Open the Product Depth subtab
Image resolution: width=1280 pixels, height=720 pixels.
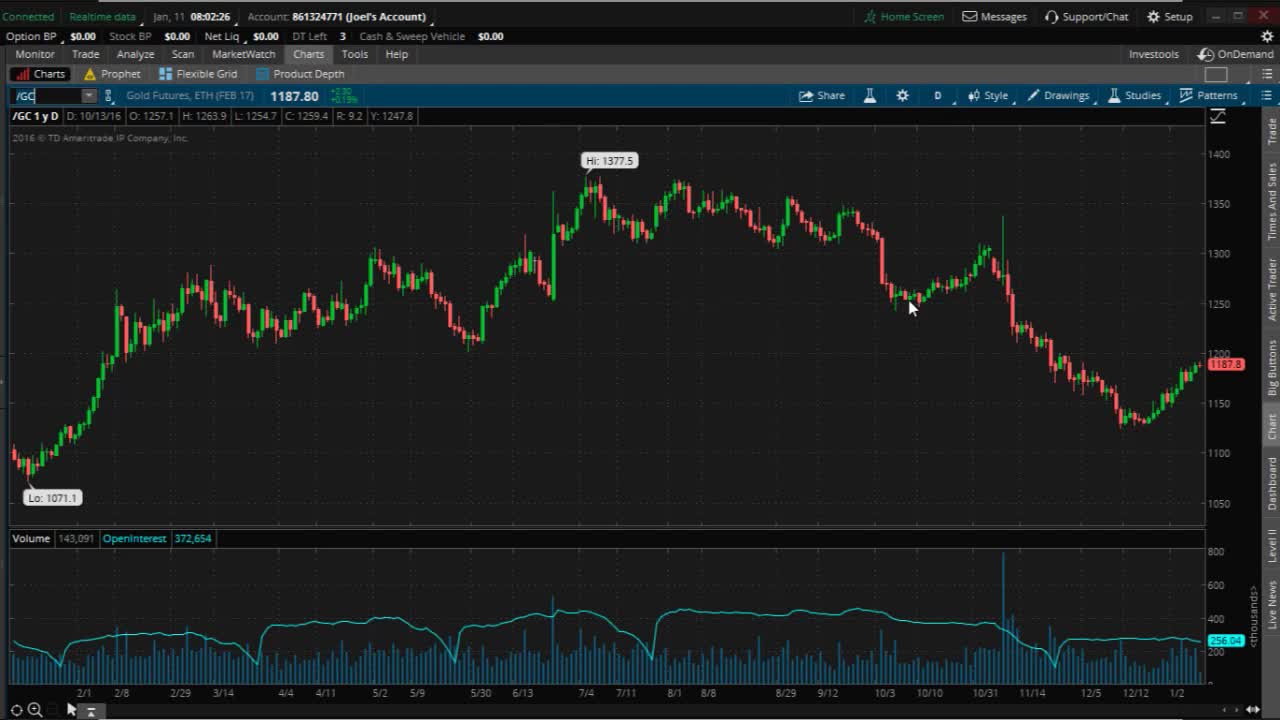point(300,74)
